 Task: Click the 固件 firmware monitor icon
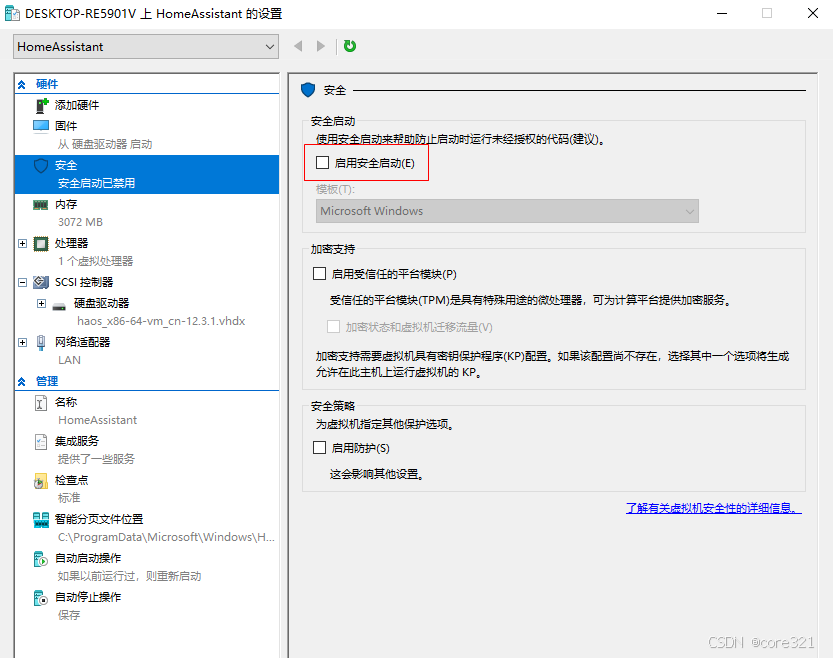(x=41, y=126)
